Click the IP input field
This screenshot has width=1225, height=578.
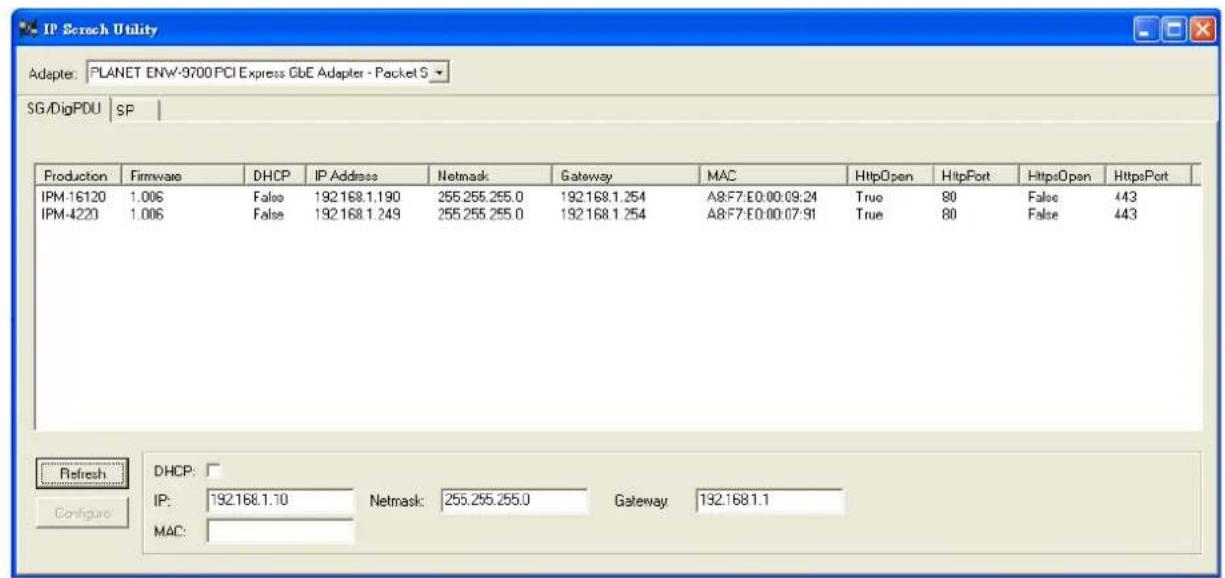tap(280, 501)
